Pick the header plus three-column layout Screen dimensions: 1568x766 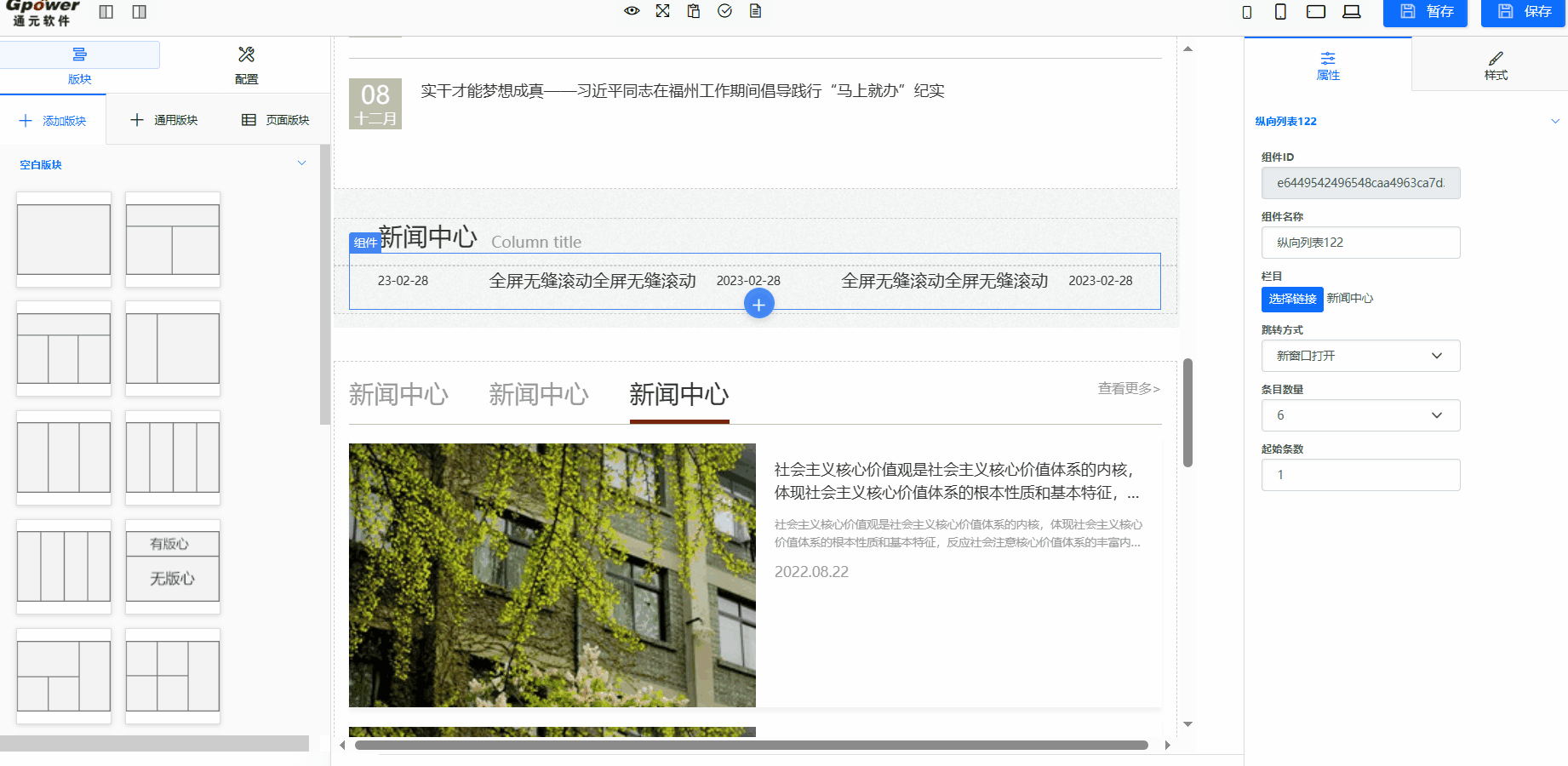[64, 348]
